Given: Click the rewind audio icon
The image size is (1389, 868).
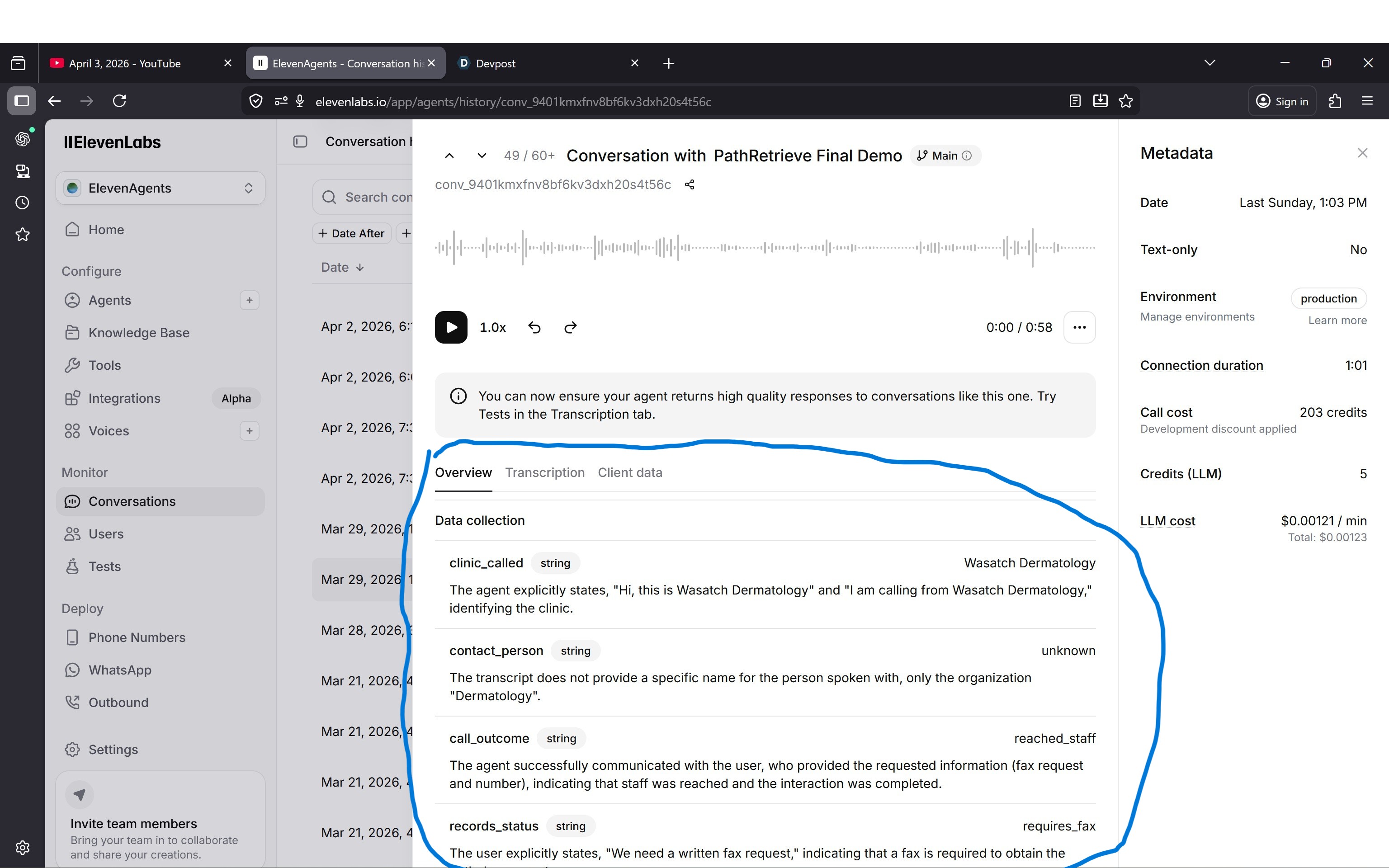Looking at the screenshot, I should coord(534,327).
